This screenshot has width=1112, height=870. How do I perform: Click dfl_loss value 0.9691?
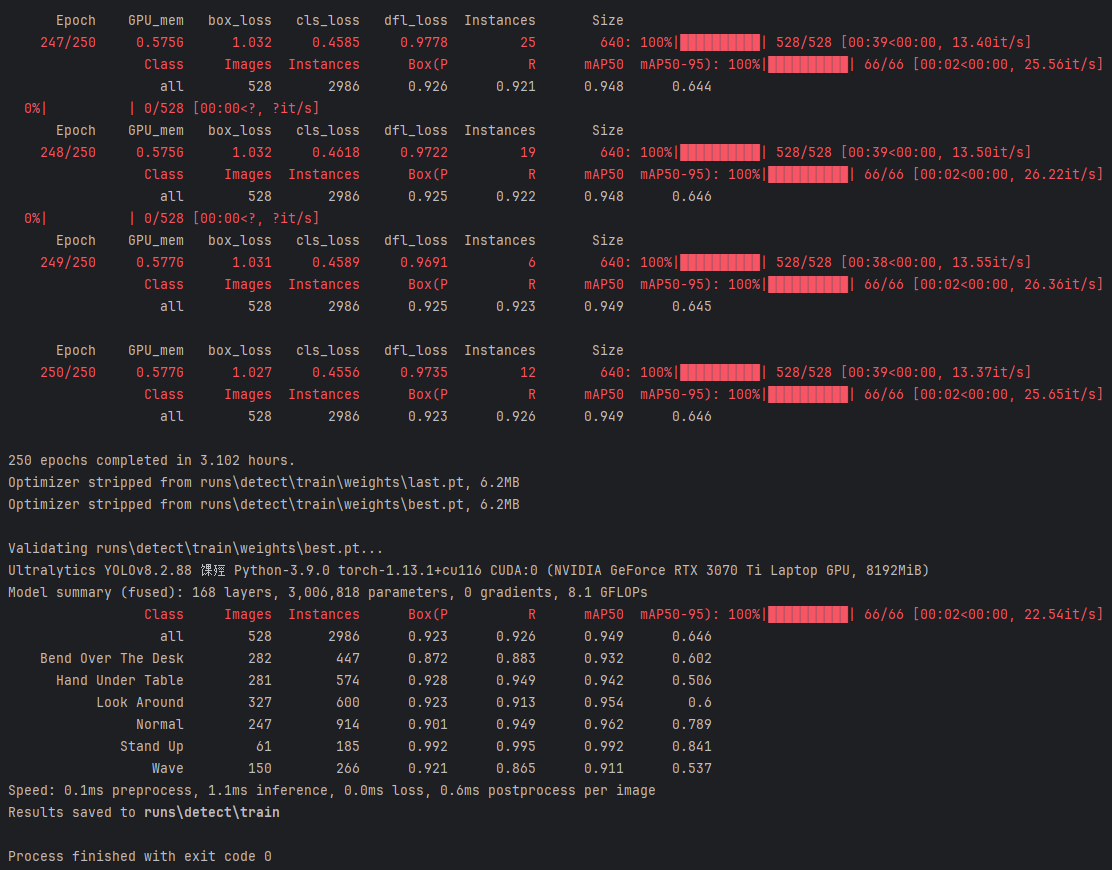[x=424, y=262]
